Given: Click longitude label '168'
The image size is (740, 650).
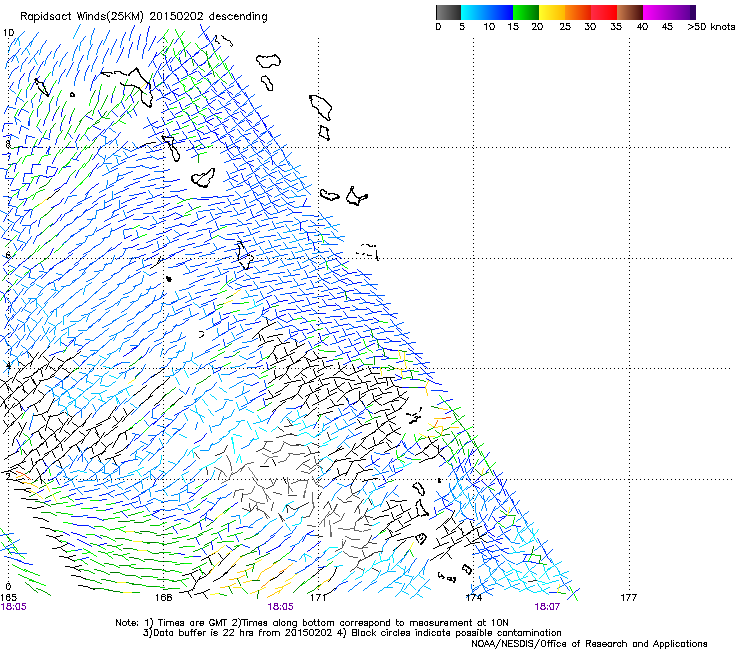Looking at the screenshot, I should [x=163, y=598].
